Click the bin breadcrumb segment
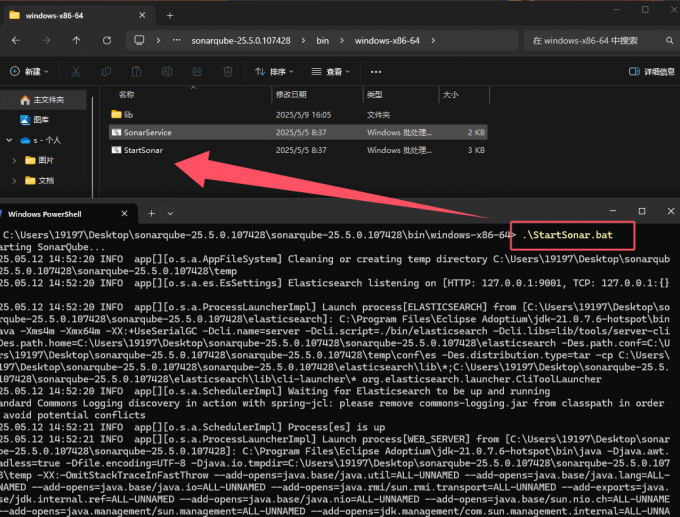 [322, 40]
